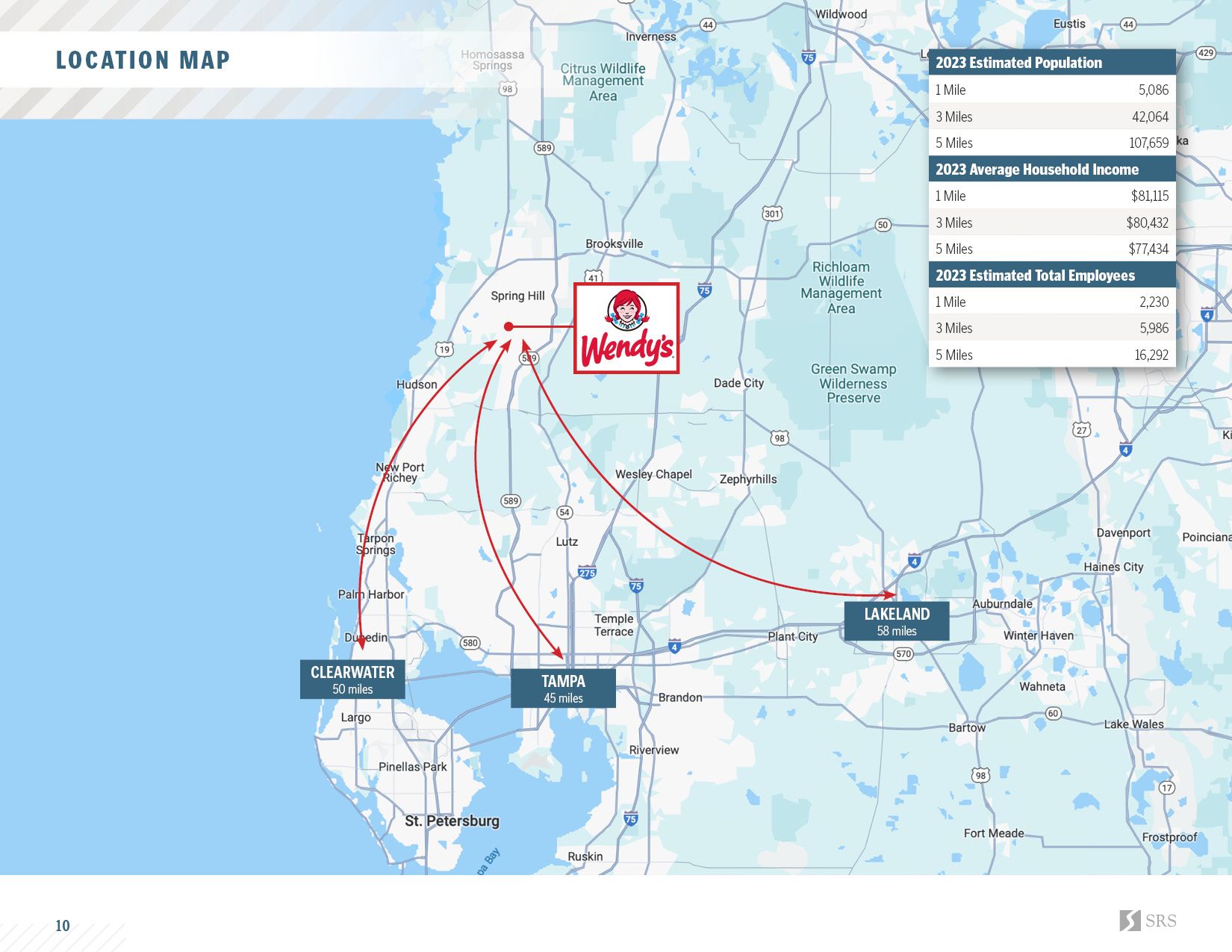1232x952 pixels.
Task: Click the Wesley Chapel map label
Action: 653,474
